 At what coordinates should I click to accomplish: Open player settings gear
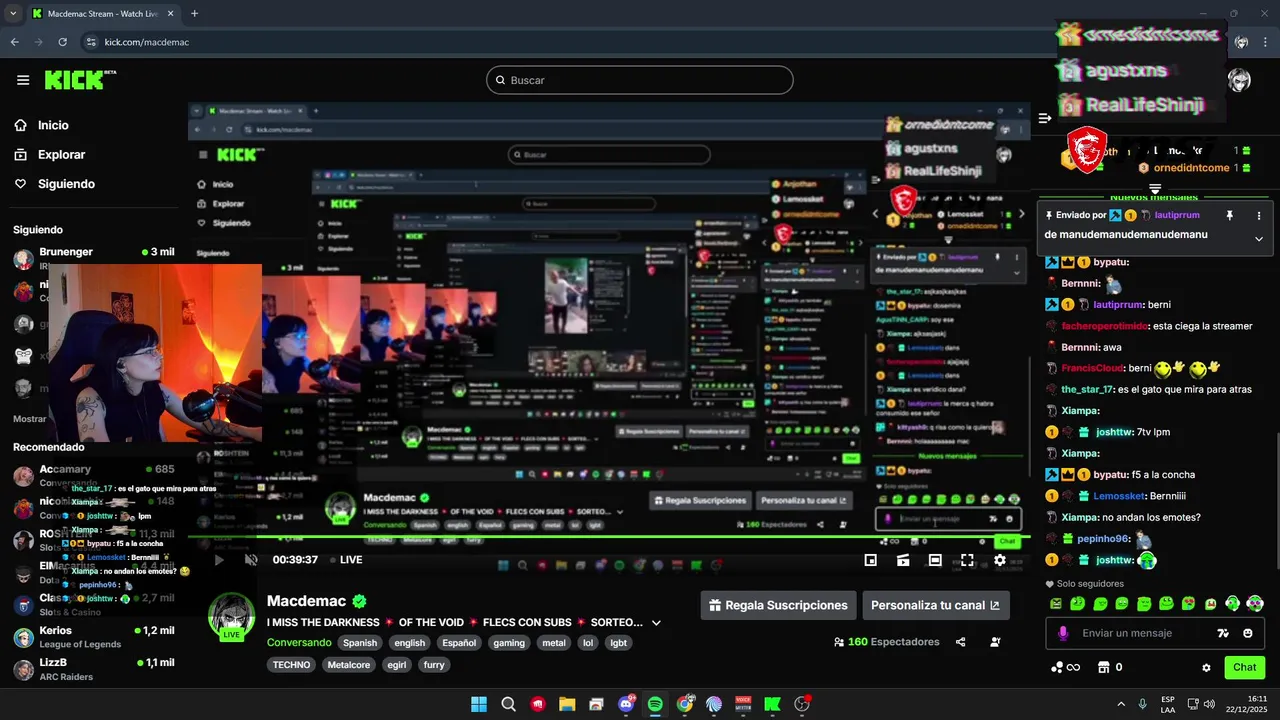pyautogui.click(x=1000, y=560)
